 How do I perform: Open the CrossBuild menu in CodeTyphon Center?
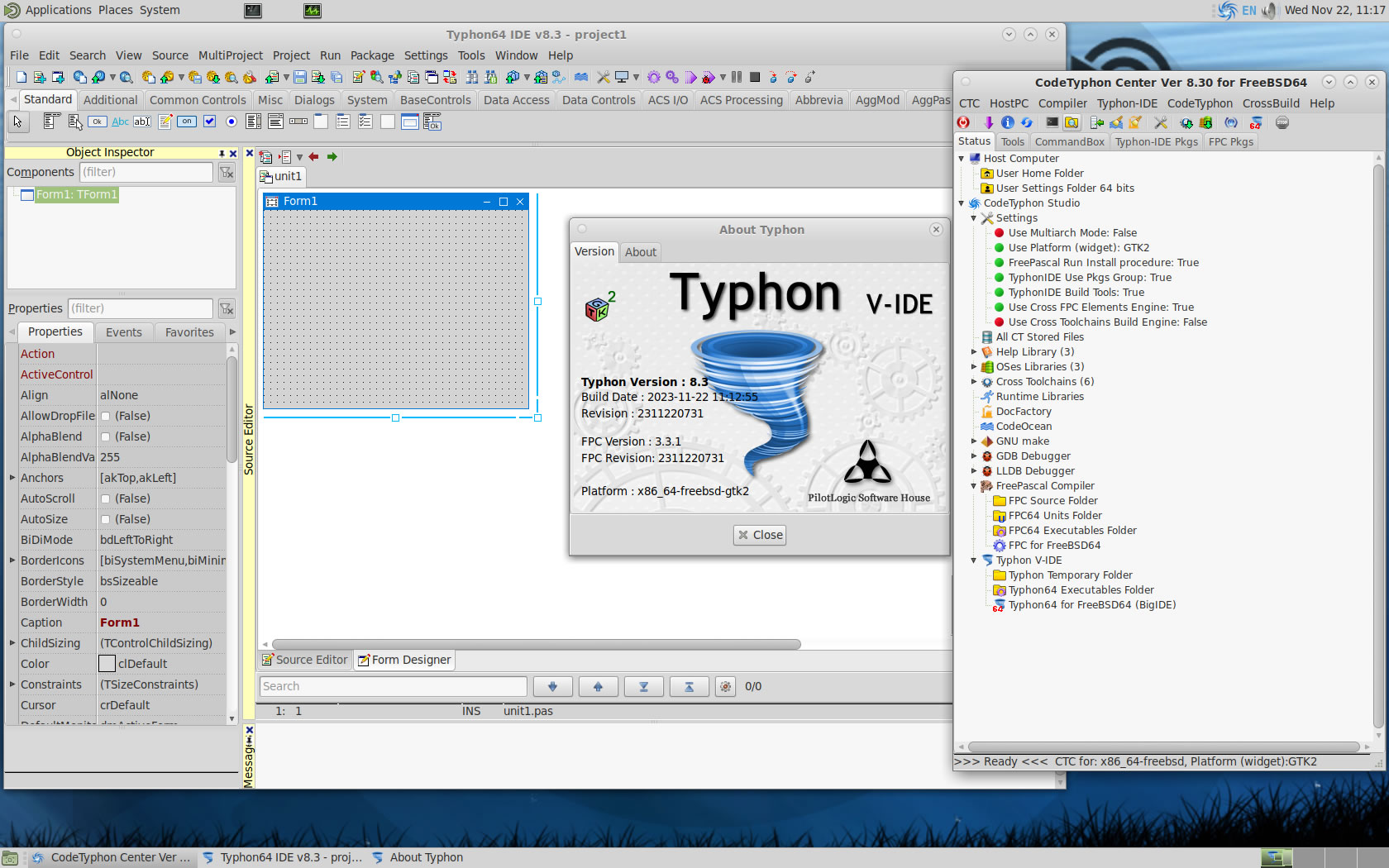(x=1271, y=103)
